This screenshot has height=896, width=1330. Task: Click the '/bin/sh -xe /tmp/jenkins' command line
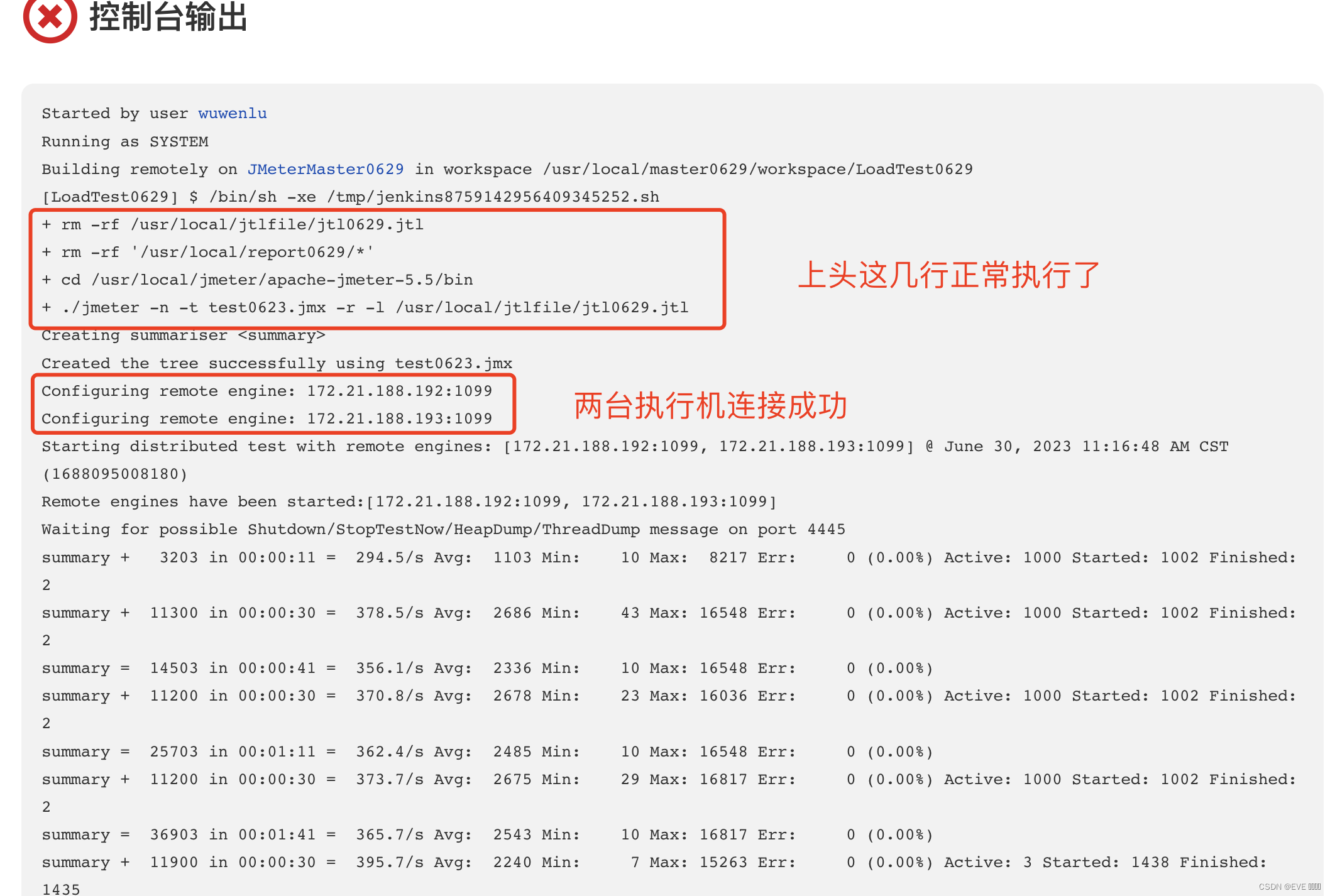[351, 197]
